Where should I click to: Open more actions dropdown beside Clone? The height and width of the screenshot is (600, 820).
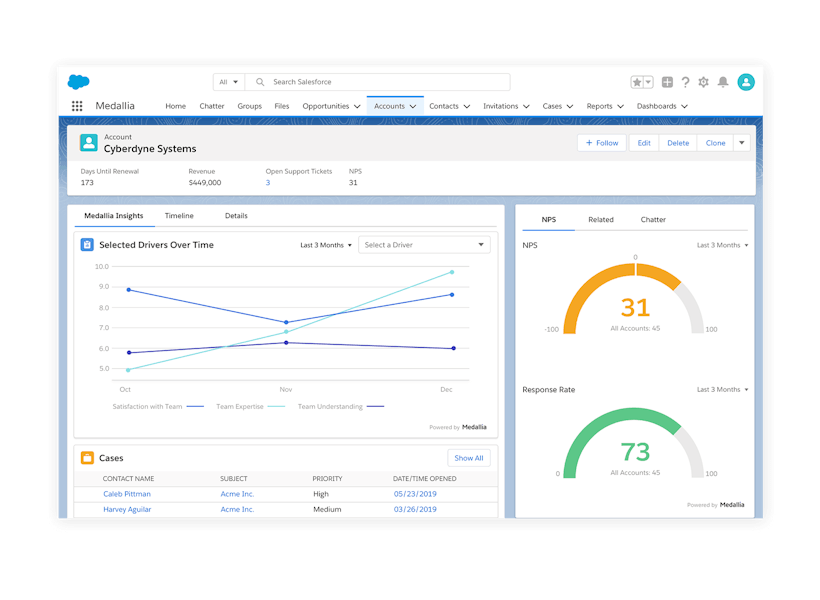(x=742, y=143)
